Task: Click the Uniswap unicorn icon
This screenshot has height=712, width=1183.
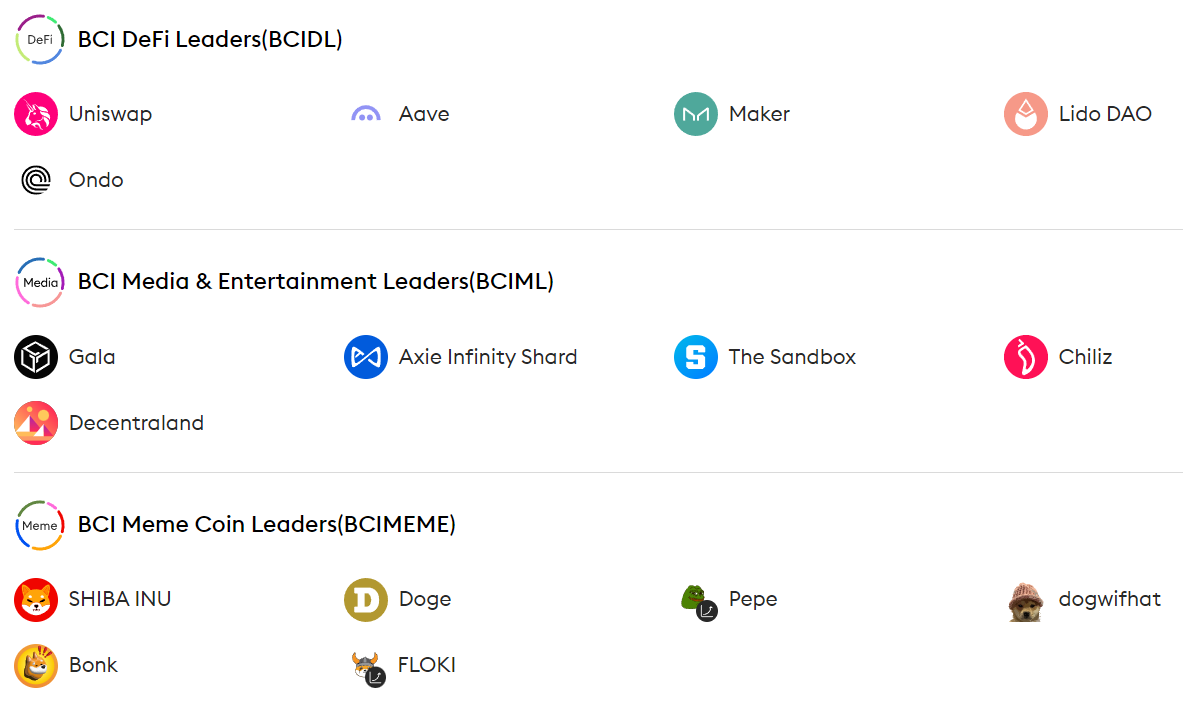Action: 35,113
